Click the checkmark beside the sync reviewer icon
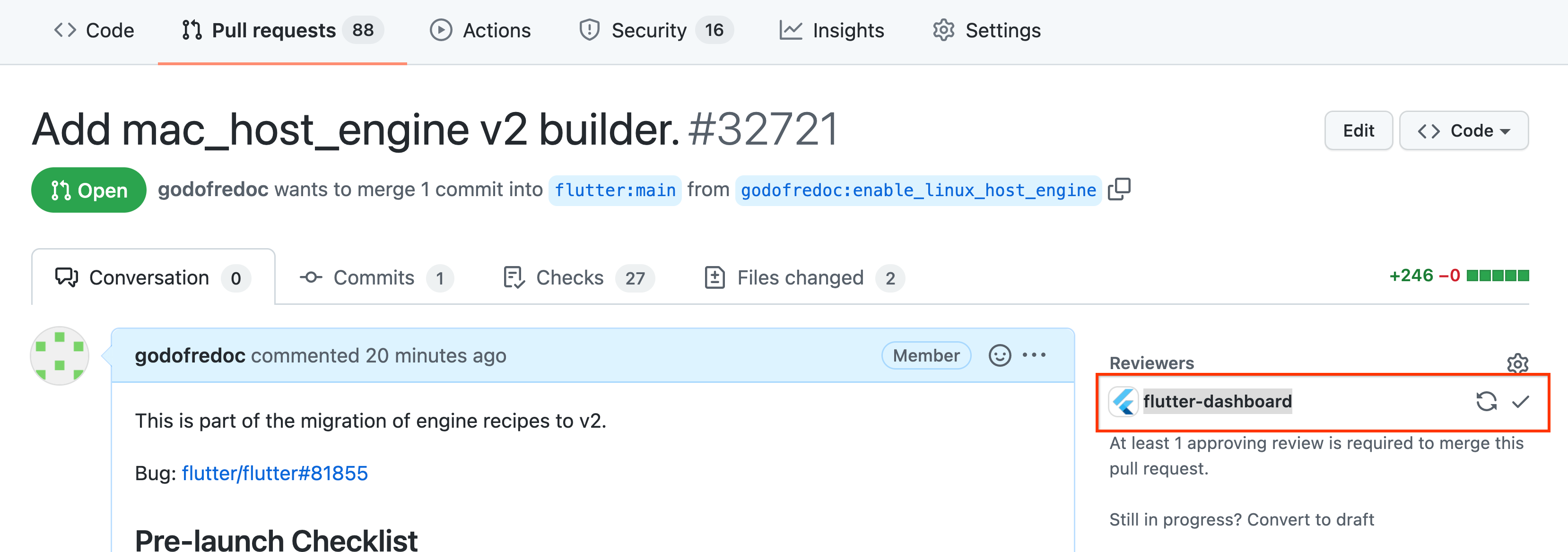The width and height of the screenshot is (1568, 552). click(1520, 401)
